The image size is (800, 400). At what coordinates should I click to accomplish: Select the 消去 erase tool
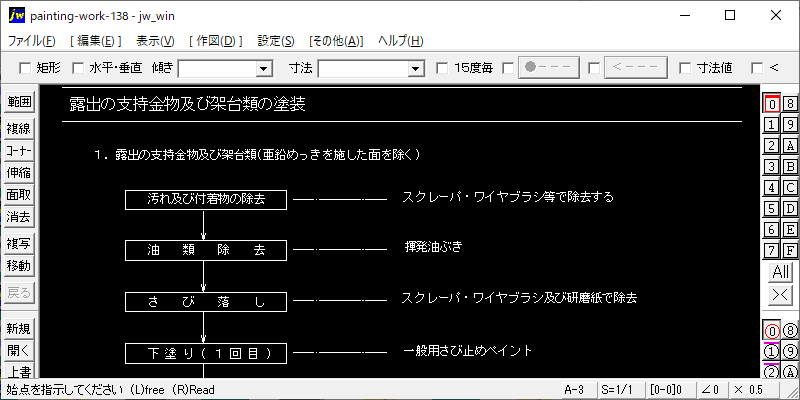tap(19, 217)
